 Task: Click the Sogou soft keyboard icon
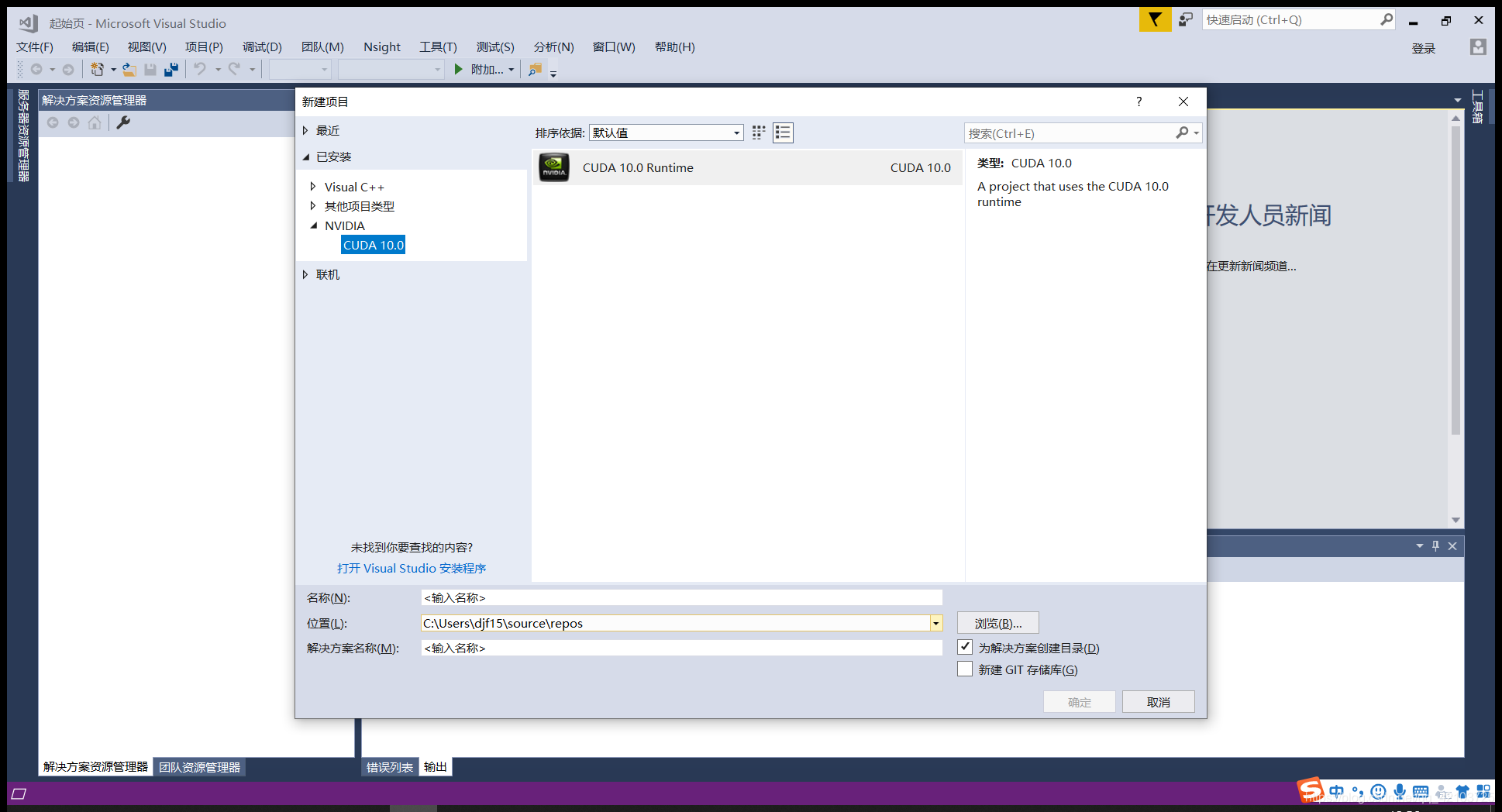tap(1421, 791)
